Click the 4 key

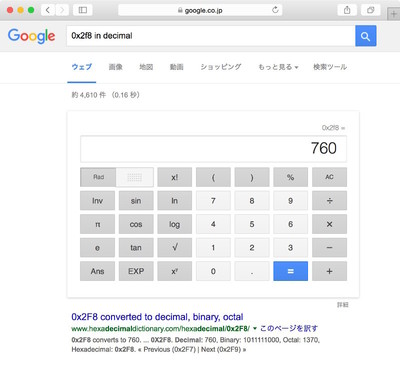[x=213, y=224]
